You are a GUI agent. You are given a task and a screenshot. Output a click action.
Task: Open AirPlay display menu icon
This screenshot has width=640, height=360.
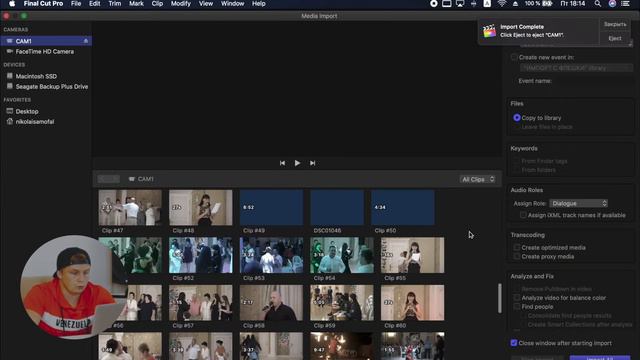(460, 4)
